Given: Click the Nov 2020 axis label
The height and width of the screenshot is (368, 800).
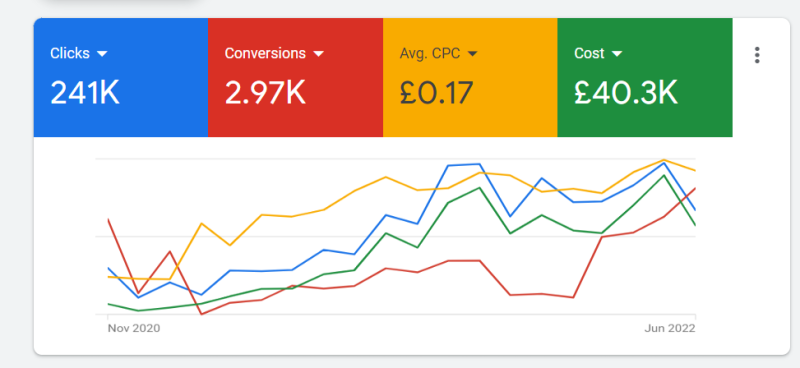Looking at the screenshot, I should coord(134,328).
